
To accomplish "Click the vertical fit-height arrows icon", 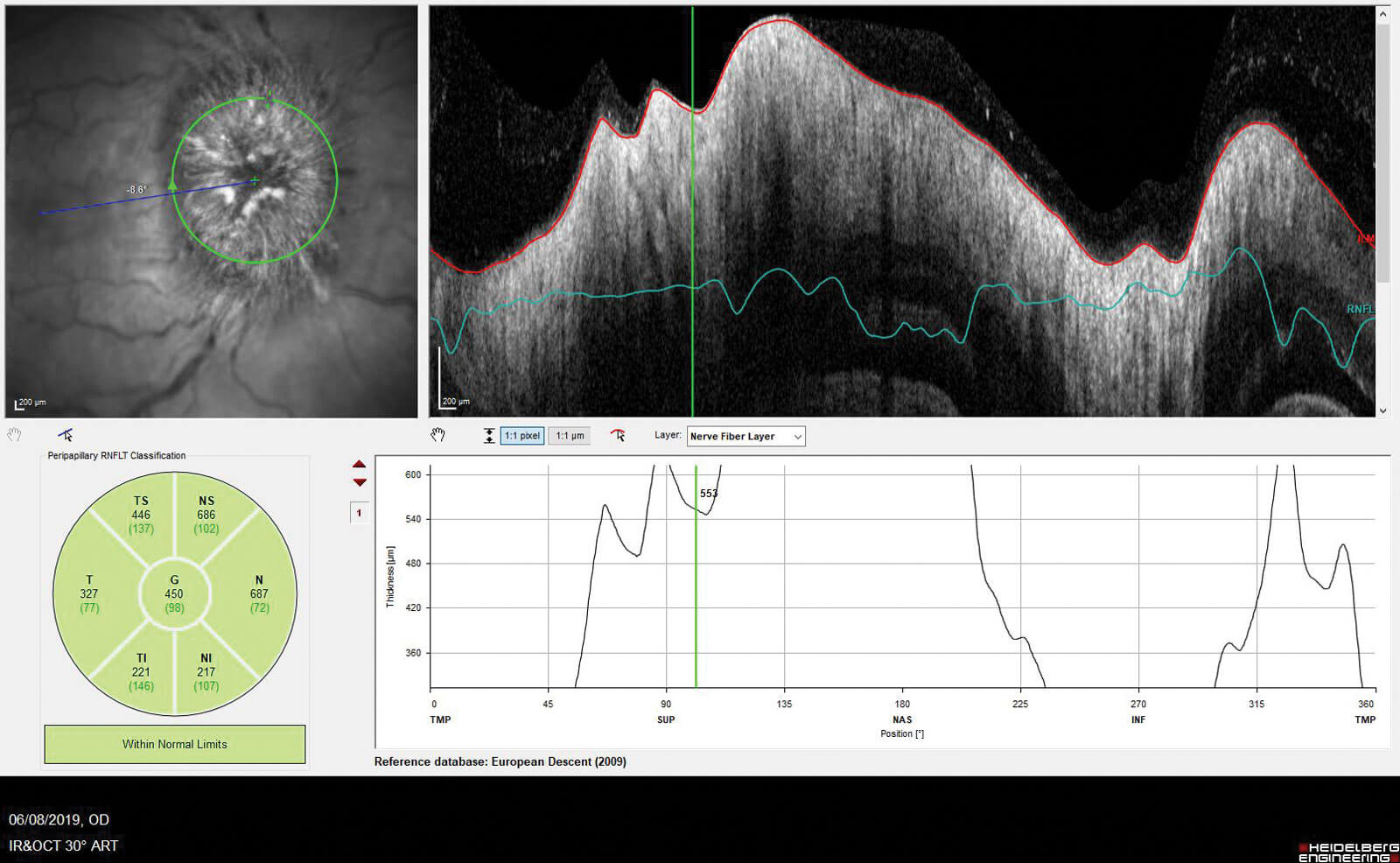I will pyautogui.click(x=488, y=436).
